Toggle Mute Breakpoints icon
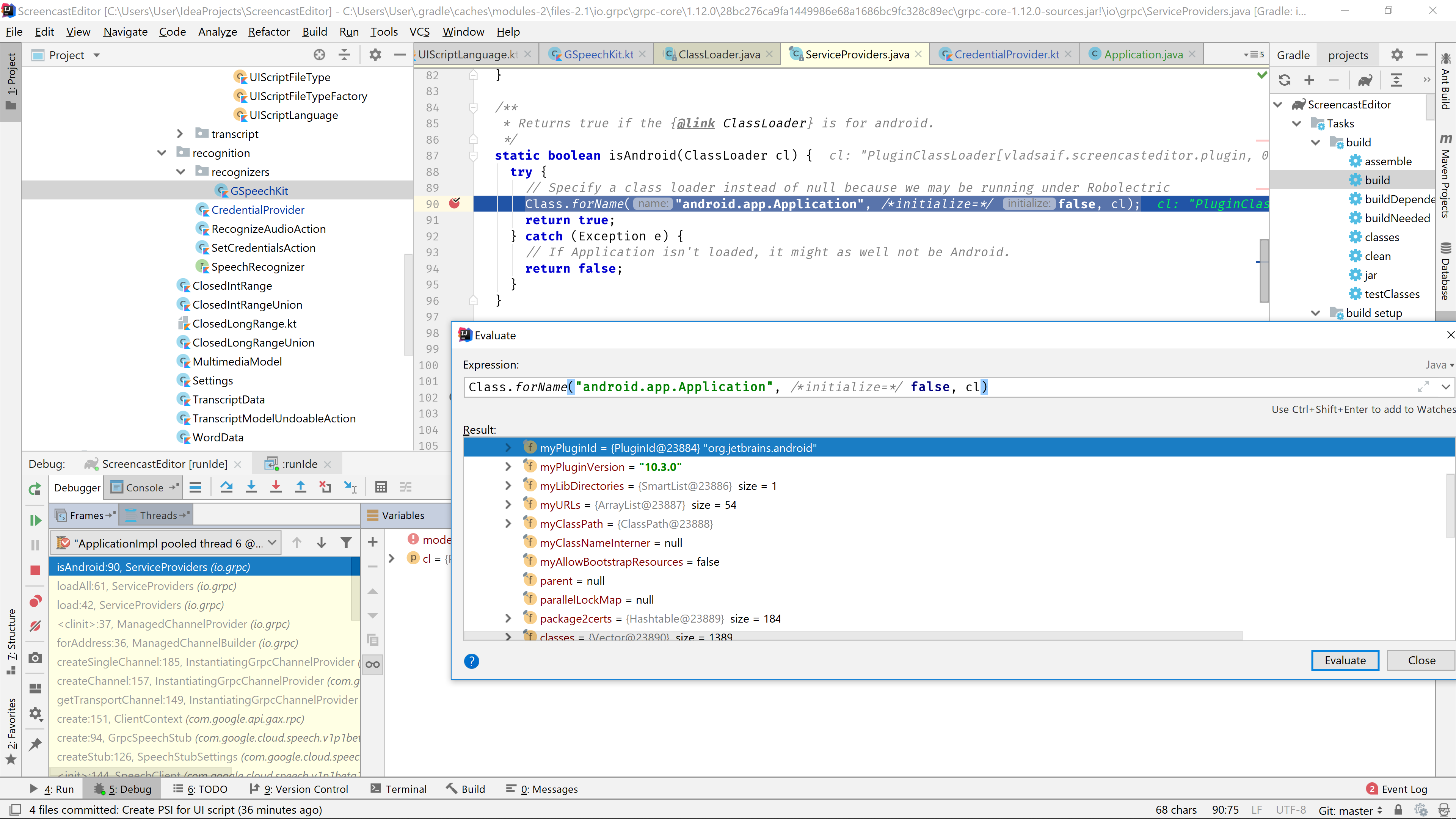Screen dimensions: 1456x819 click(x=35, y=626)
